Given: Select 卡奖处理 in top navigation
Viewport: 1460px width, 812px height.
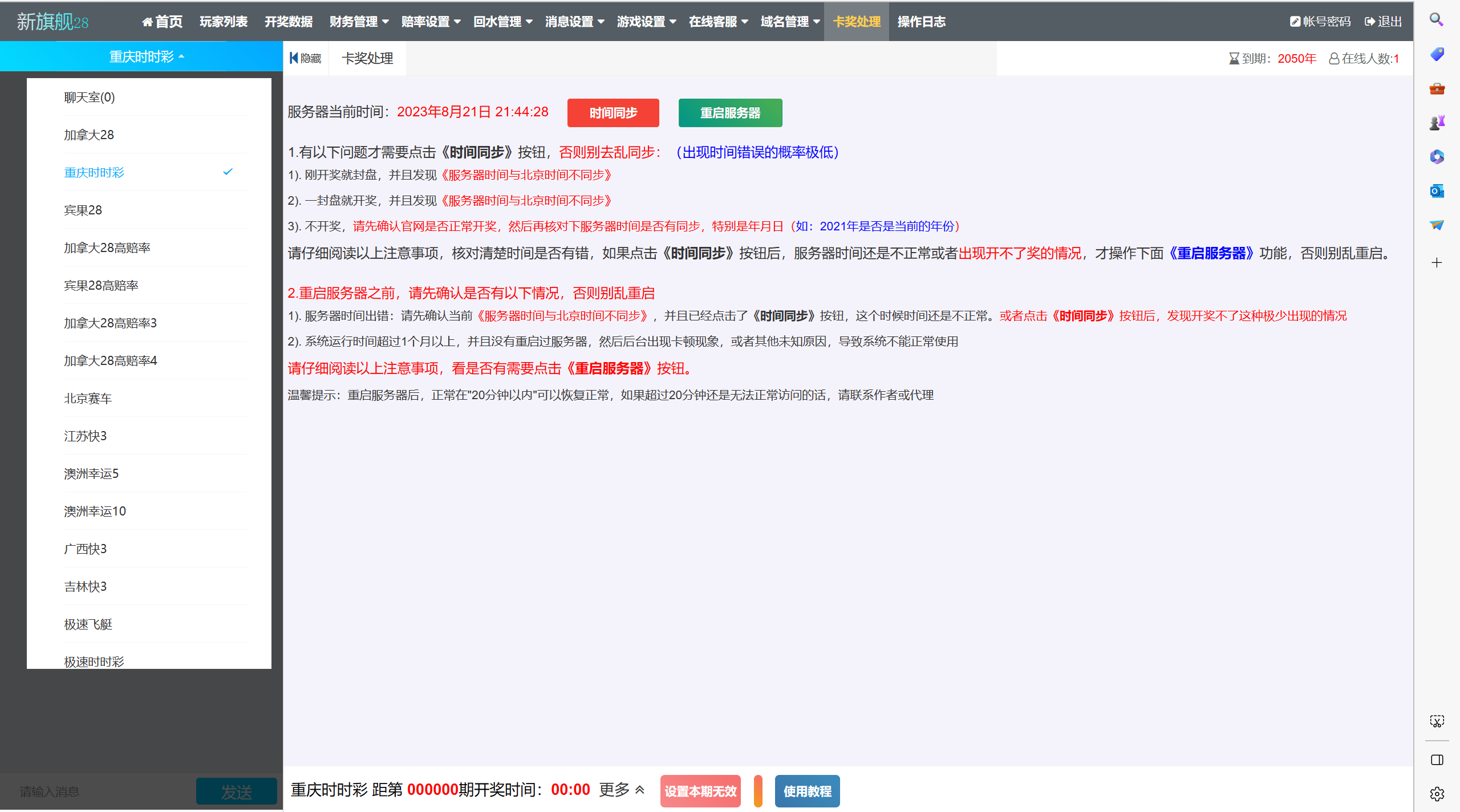Looking at the screenshot, I should click(x=857, y=22).
